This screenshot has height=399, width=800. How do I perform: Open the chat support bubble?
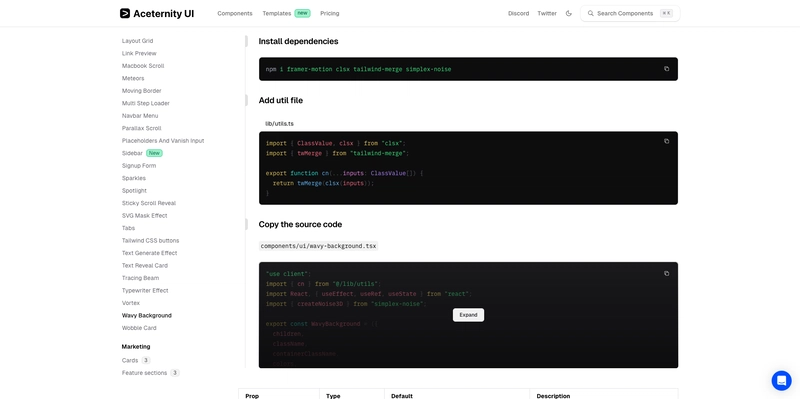click(x=781, y=380)
